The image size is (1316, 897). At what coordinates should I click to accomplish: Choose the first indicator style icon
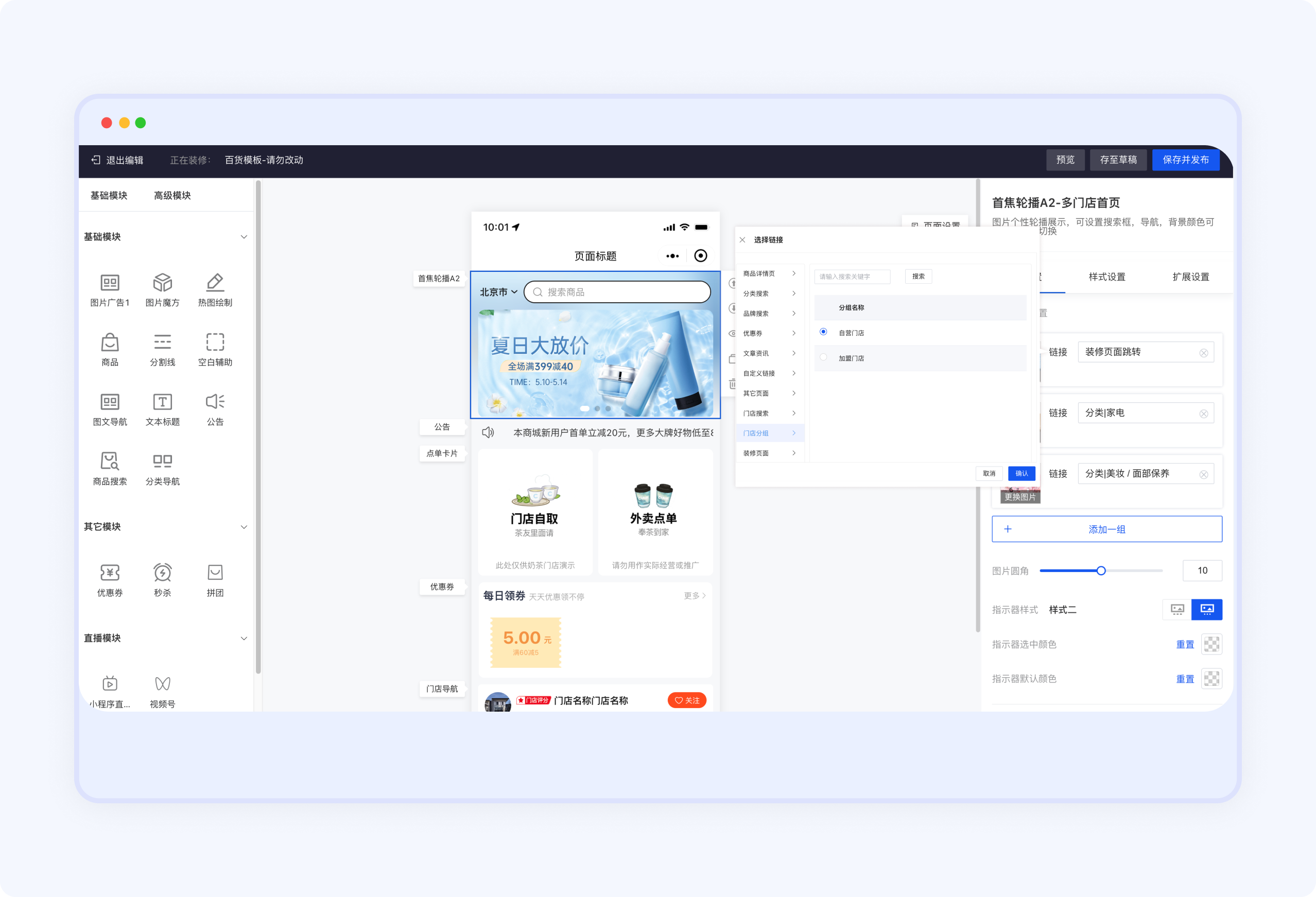click(x=1178, y=610)
